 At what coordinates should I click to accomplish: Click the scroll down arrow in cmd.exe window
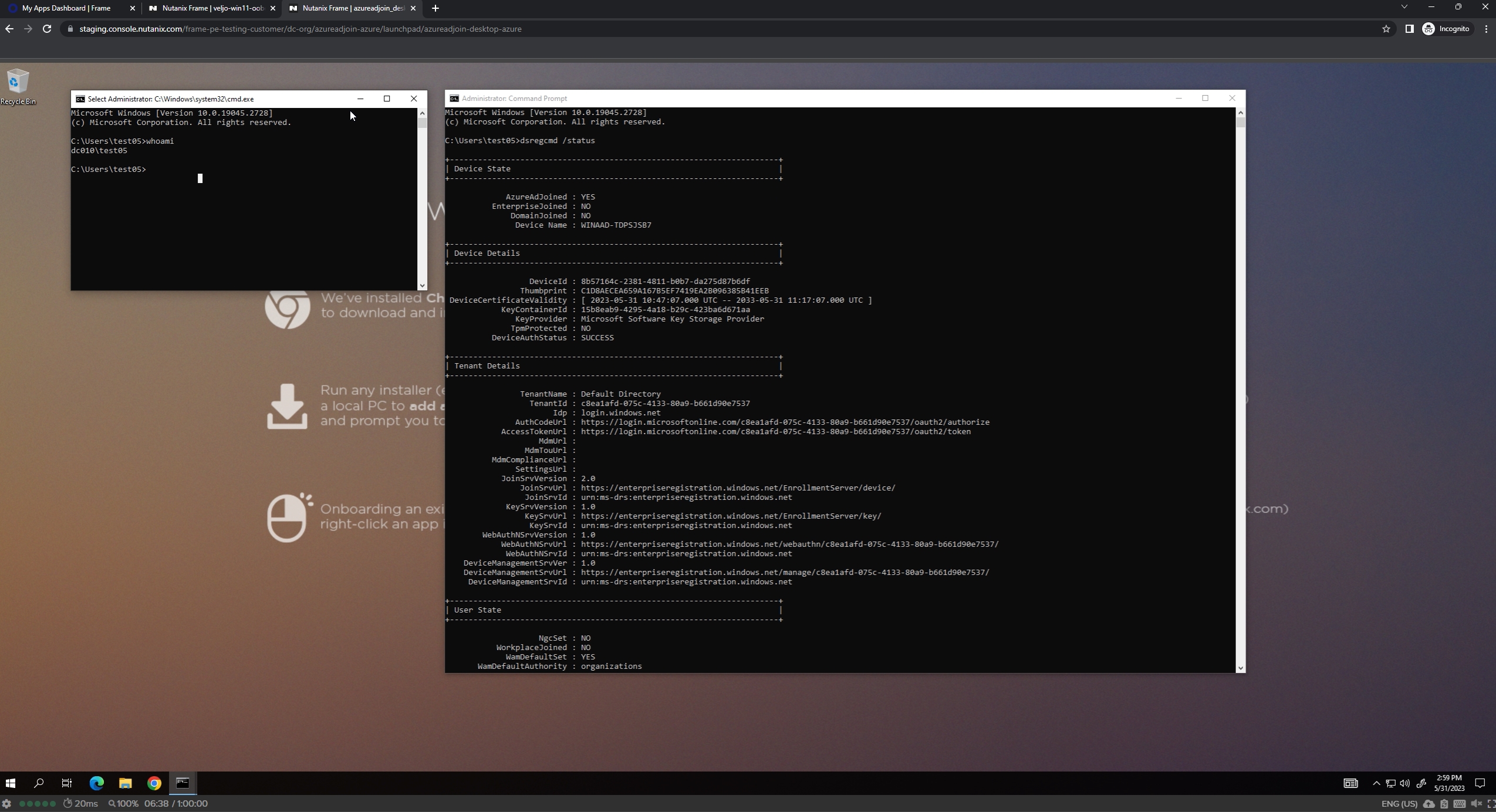point(422,286)
